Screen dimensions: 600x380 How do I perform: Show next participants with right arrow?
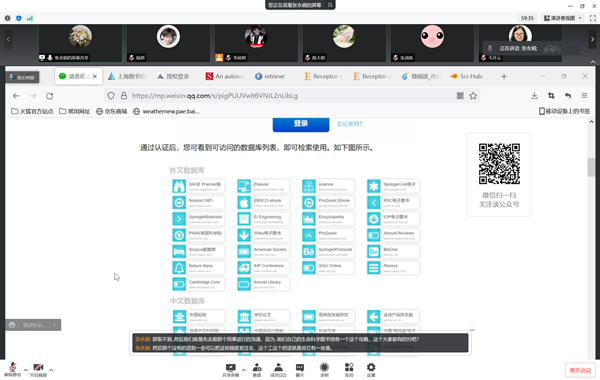click(592, 39)
